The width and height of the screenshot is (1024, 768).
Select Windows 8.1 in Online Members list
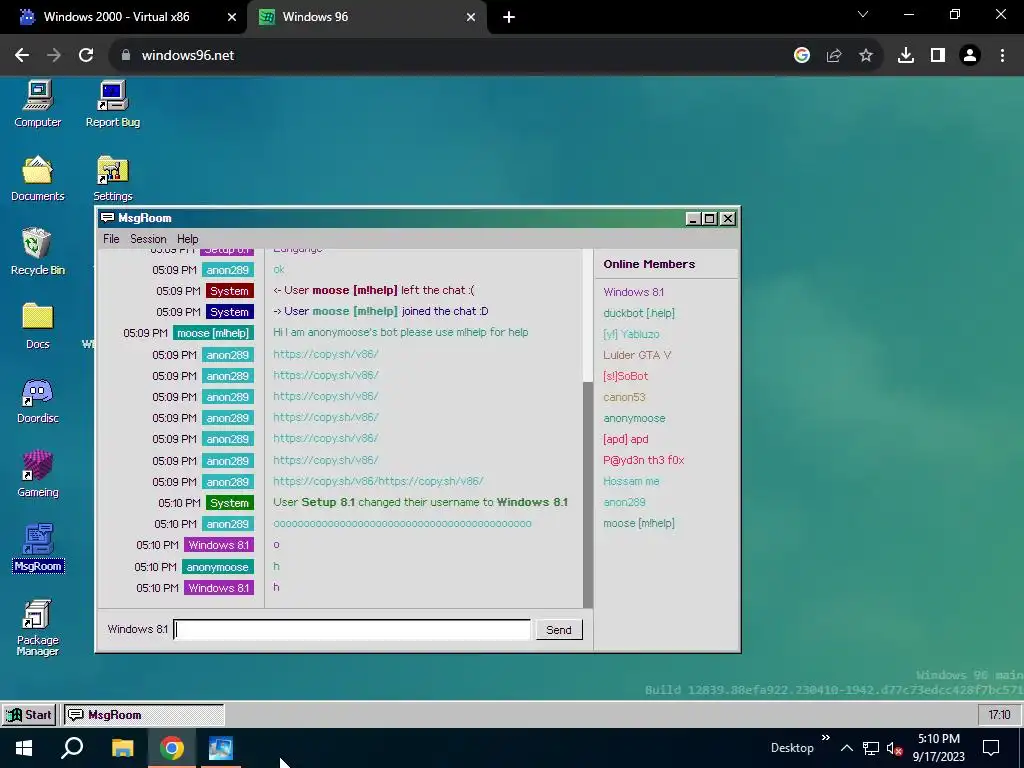pos(633,292)
